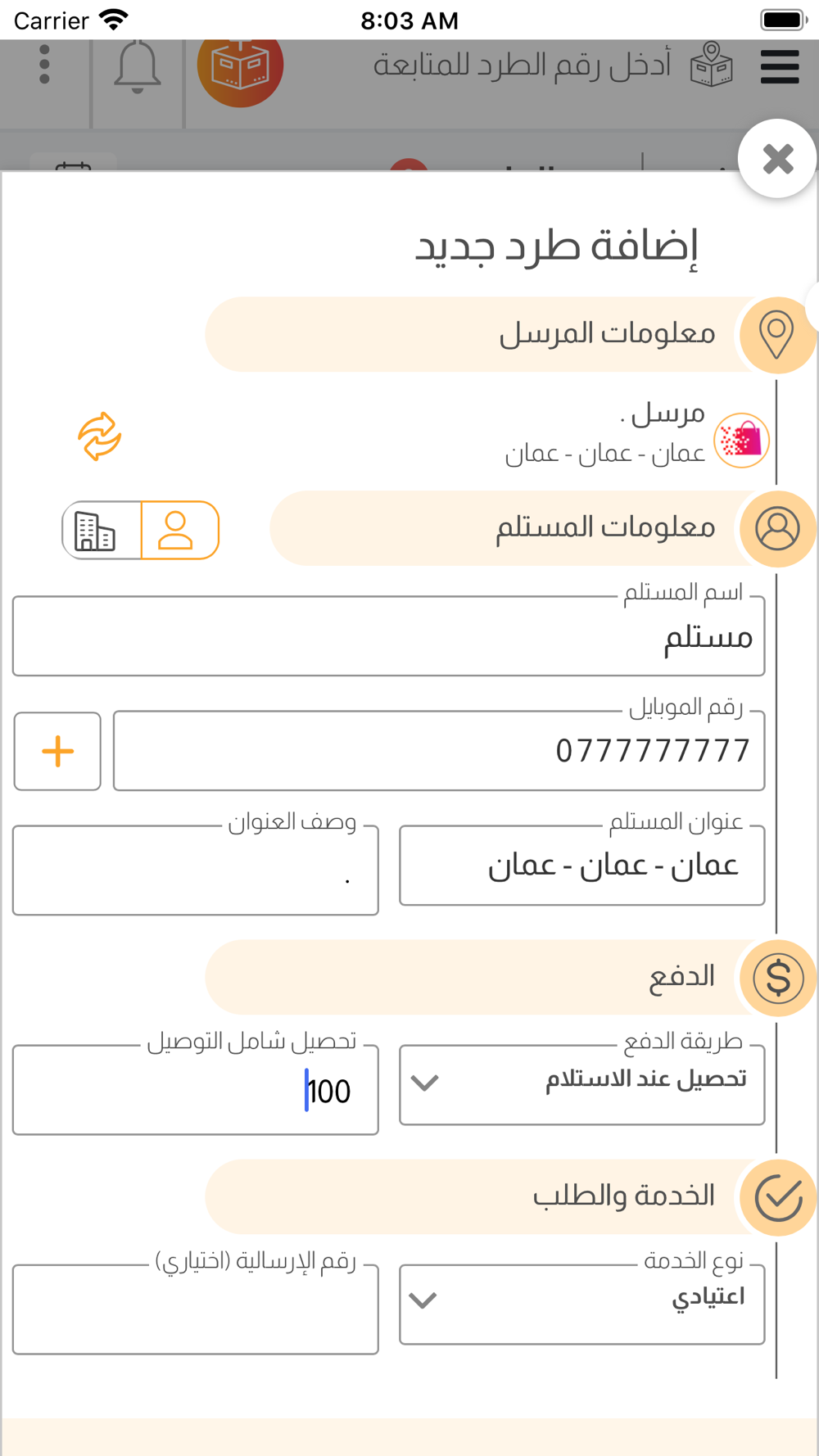
Task: Tap the sender shop avatar icon
Action: 741,441
